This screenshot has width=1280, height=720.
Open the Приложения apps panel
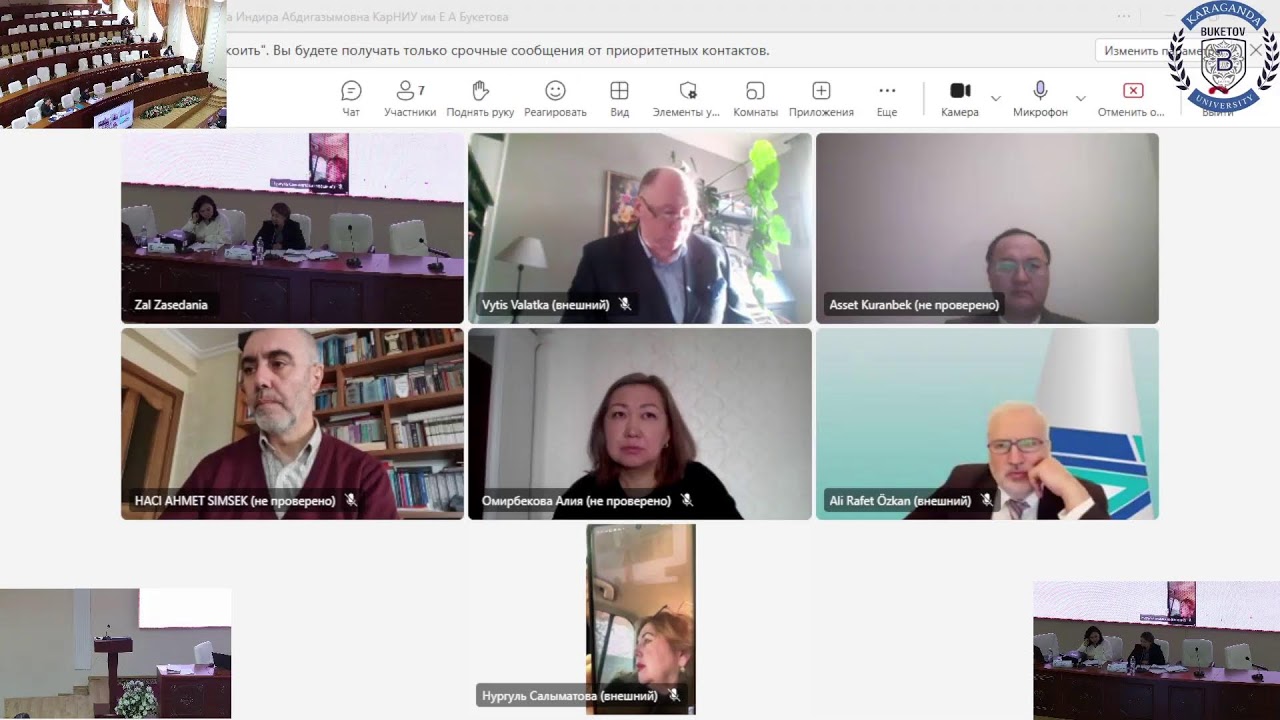[x=821, y=98]
